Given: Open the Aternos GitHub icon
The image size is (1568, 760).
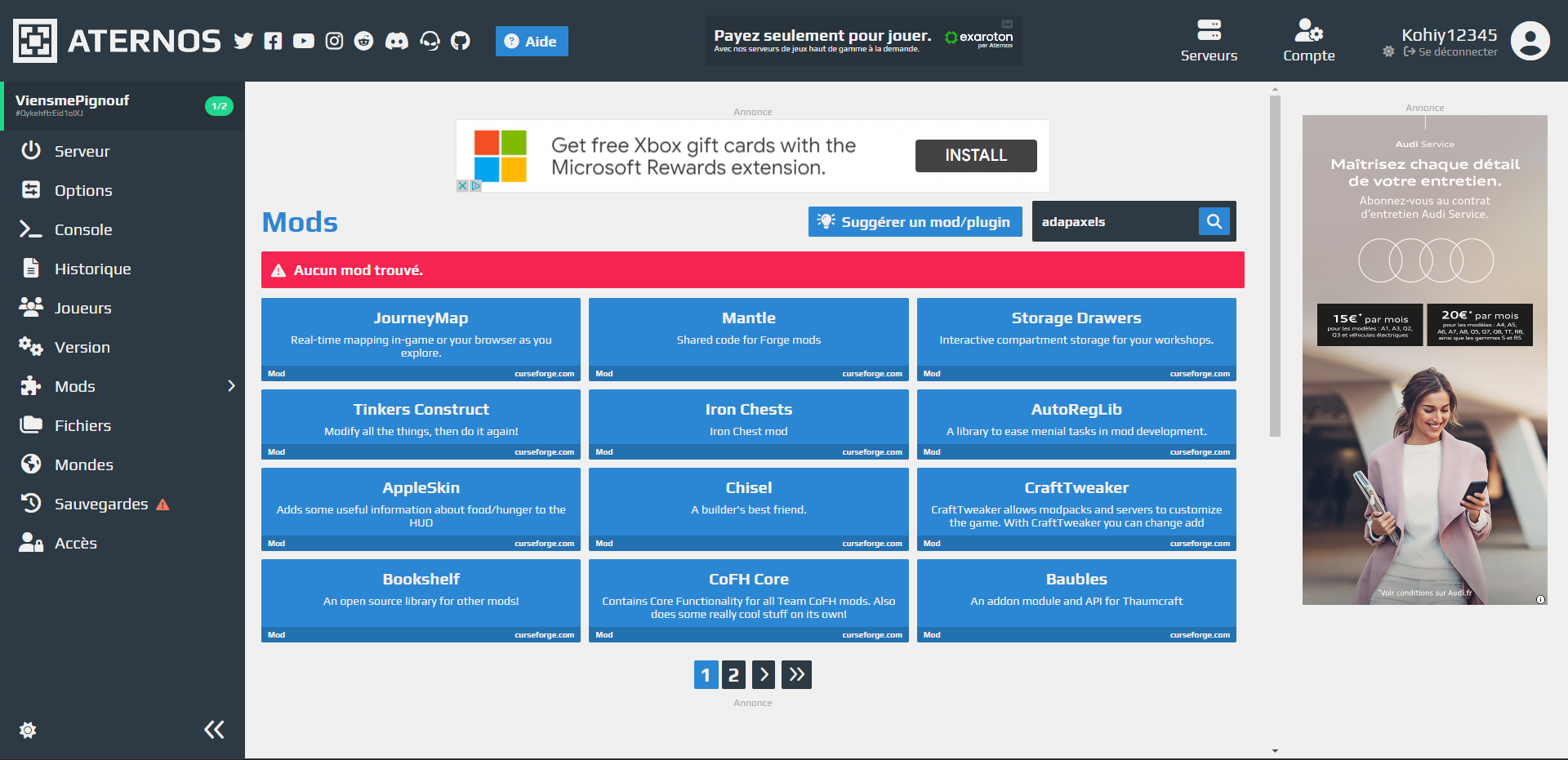Looking at the screenshot, I should (461, 41).
